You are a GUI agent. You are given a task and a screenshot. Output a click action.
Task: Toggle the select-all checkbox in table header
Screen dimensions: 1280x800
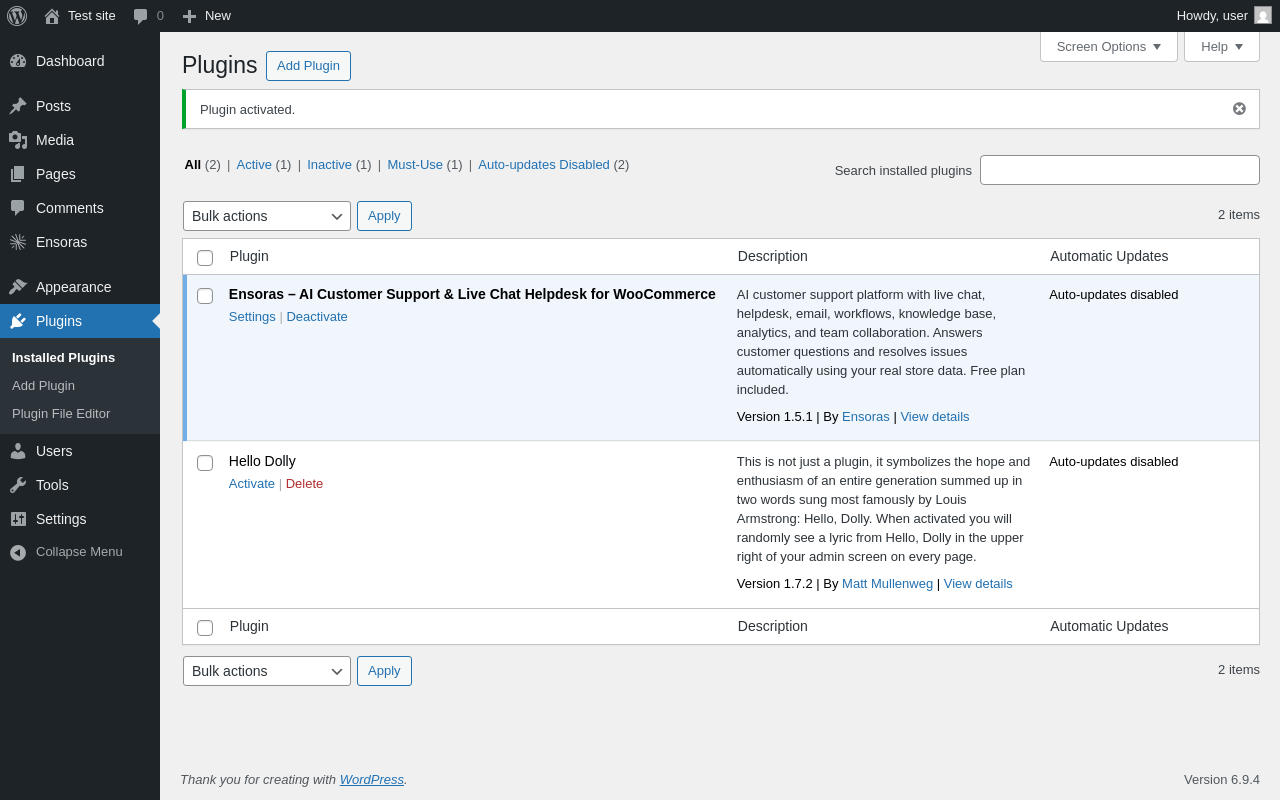pos(205,258)
